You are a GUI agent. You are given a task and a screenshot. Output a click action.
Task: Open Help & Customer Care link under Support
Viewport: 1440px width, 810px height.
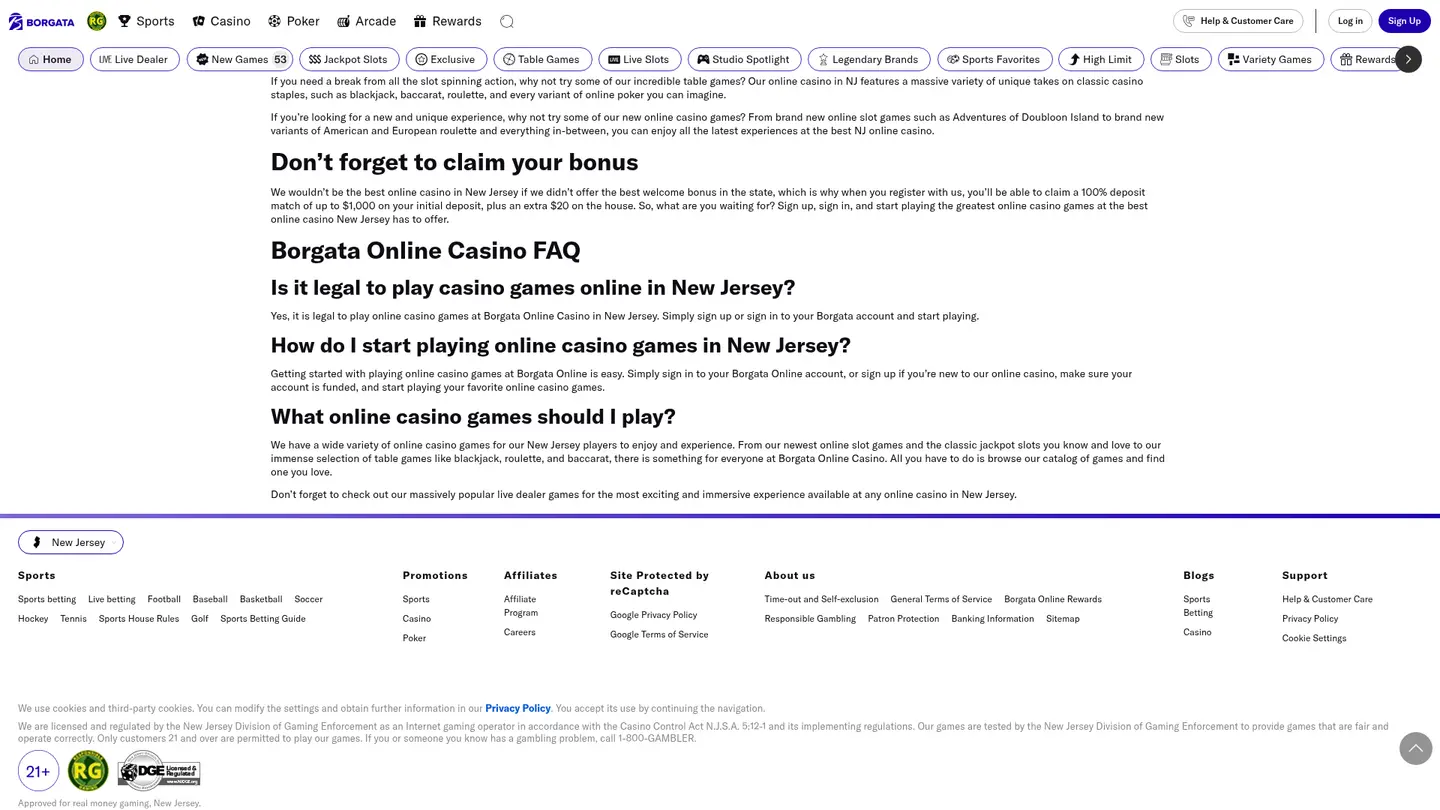[x=1327, y=599]
